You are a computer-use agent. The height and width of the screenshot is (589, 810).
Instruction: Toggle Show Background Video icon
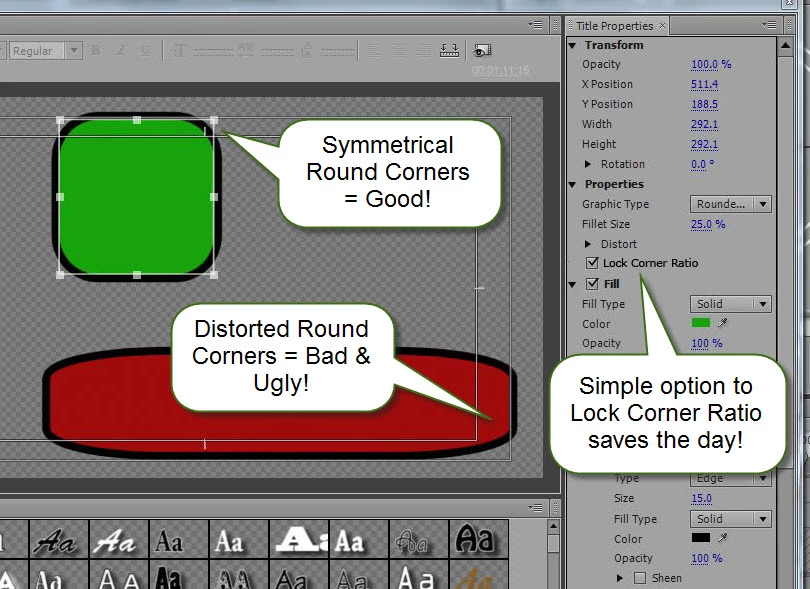pos(482,50)
